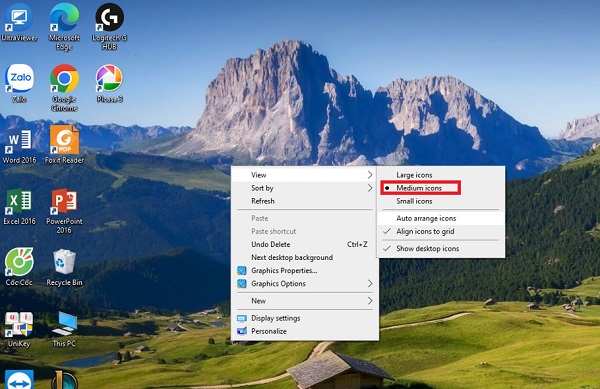Choose Small icons view option
This screenshot has width=600, height=389.
(x=441, y=201)
